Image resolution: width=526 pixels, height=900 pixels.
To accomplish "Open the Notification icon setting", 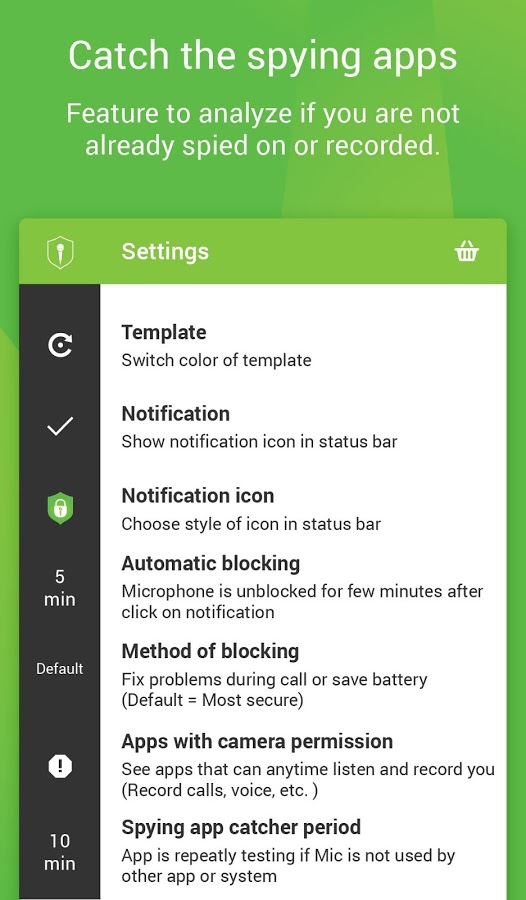I will (x=303, y=509).
